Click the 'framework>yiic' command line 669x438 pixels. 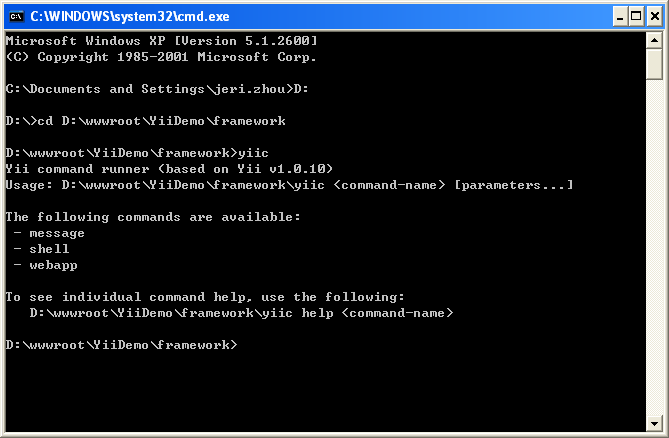click(137, 153)
